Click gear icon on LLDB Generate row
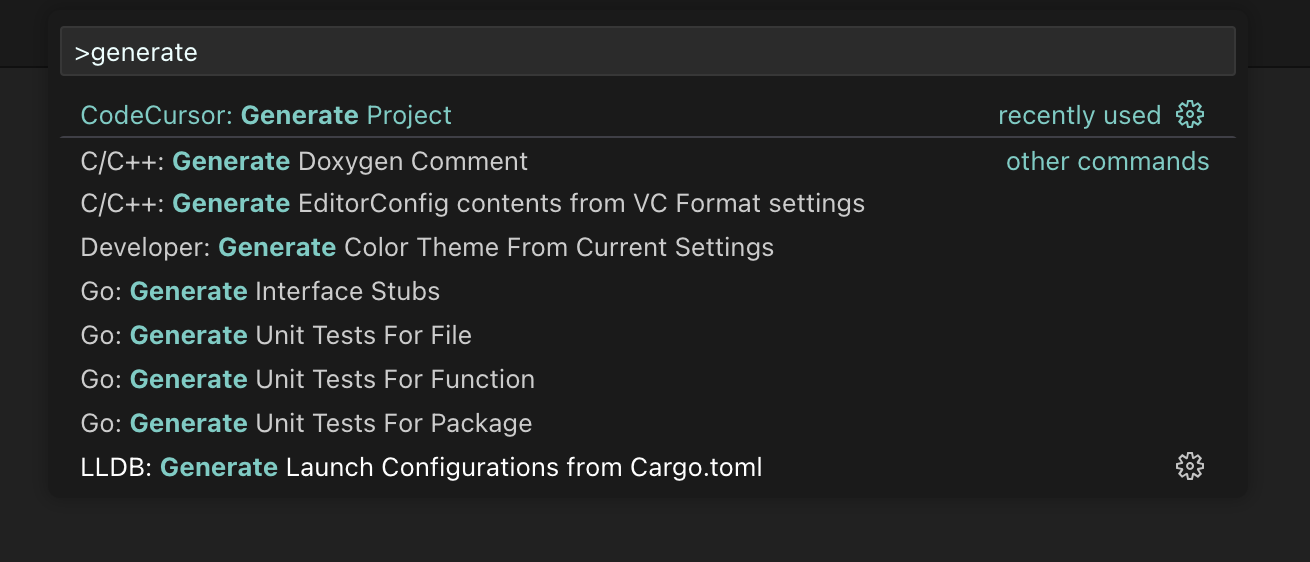The width and height of the screenshot is (1310, 562). click(x=1189, y=466)
